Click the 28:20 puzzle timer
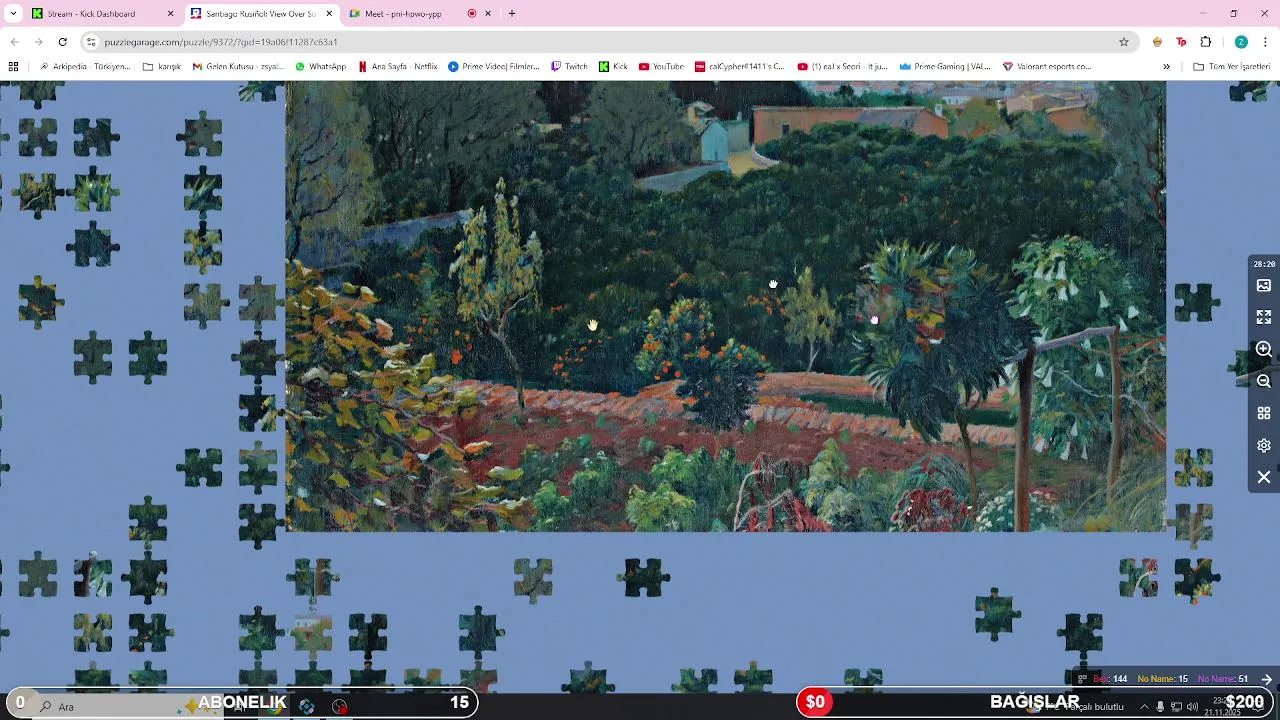Viewport: 1280px width, 720px height. click(1264, 264)
